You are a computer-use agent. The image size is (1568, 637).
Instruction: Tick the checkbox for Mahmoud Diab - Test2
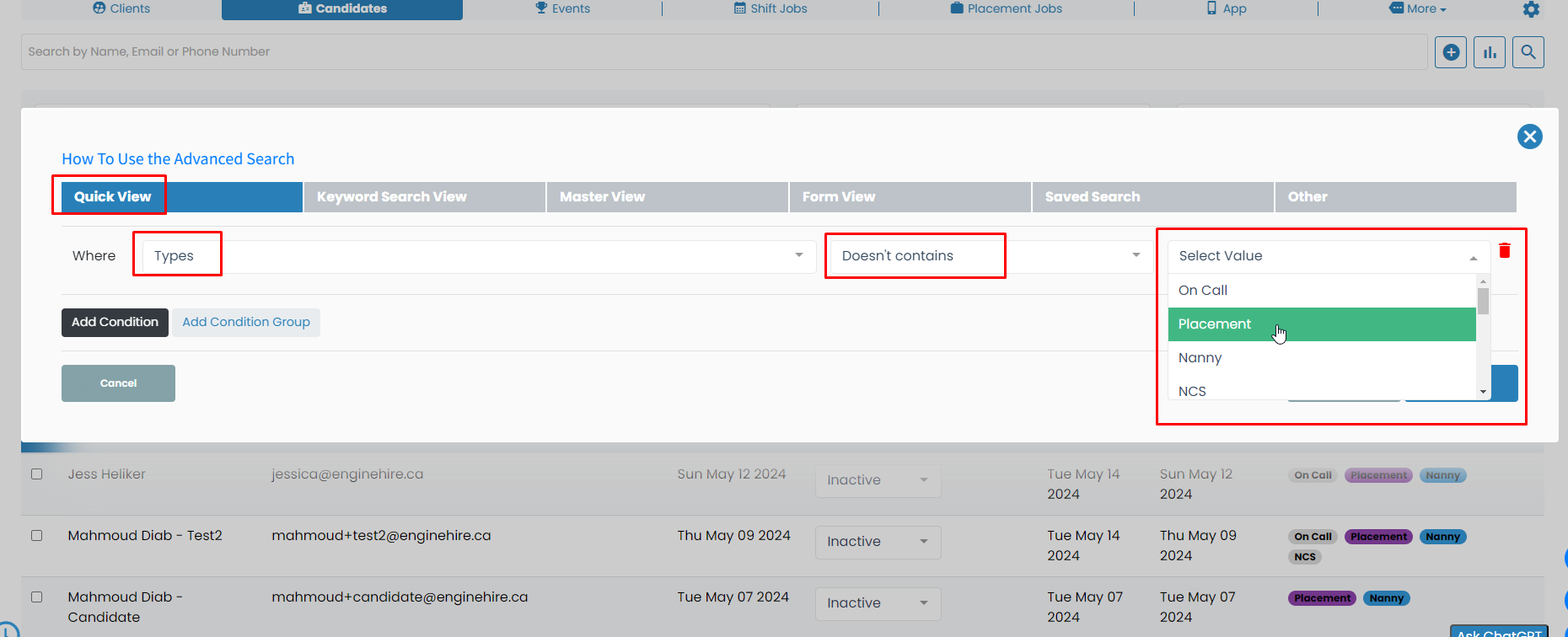pyautogui.click(x=37, y=536)
